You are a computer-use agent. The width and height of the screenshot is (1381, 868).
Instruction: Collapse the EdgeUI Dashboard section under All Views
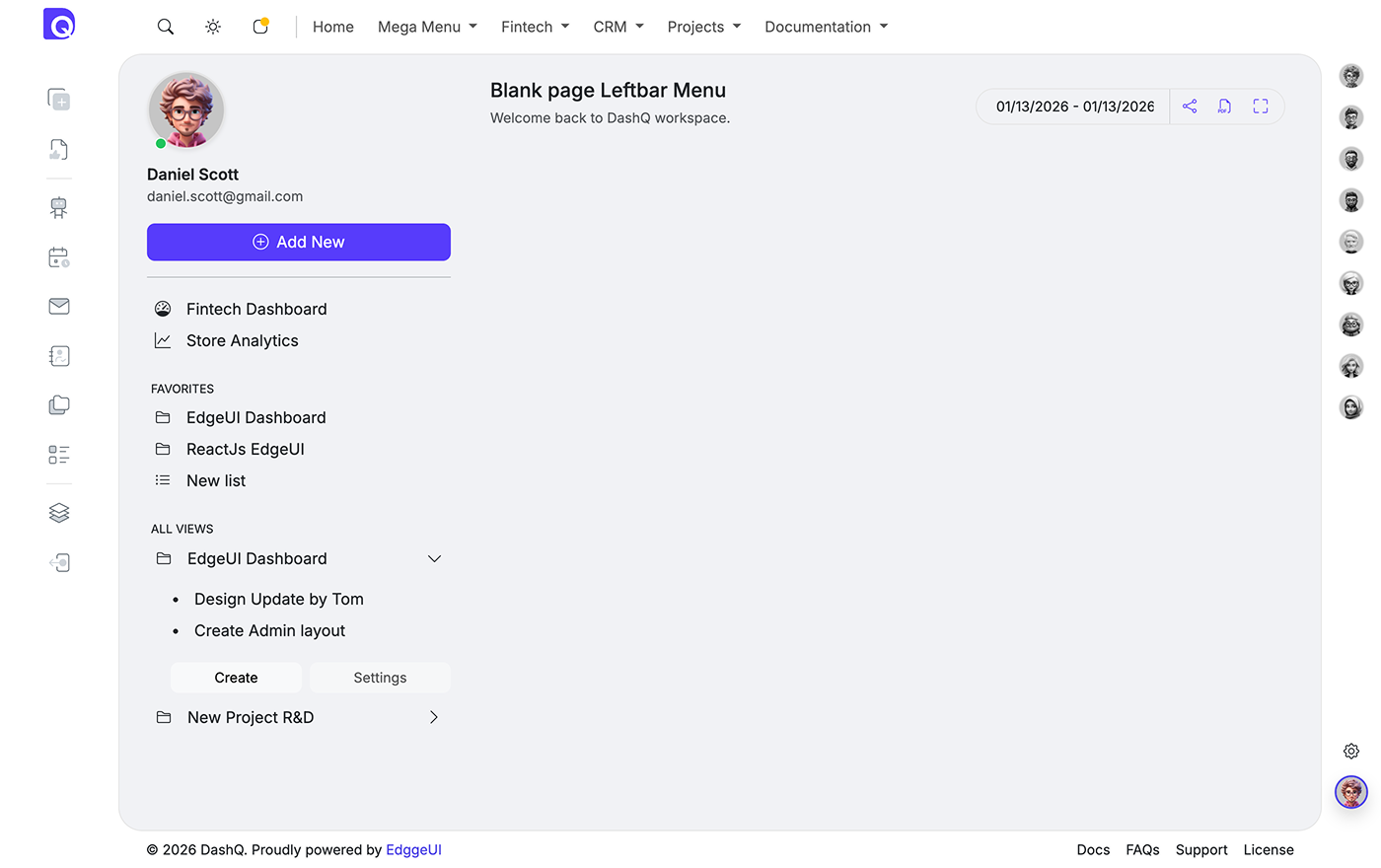(x=434, y=559)
